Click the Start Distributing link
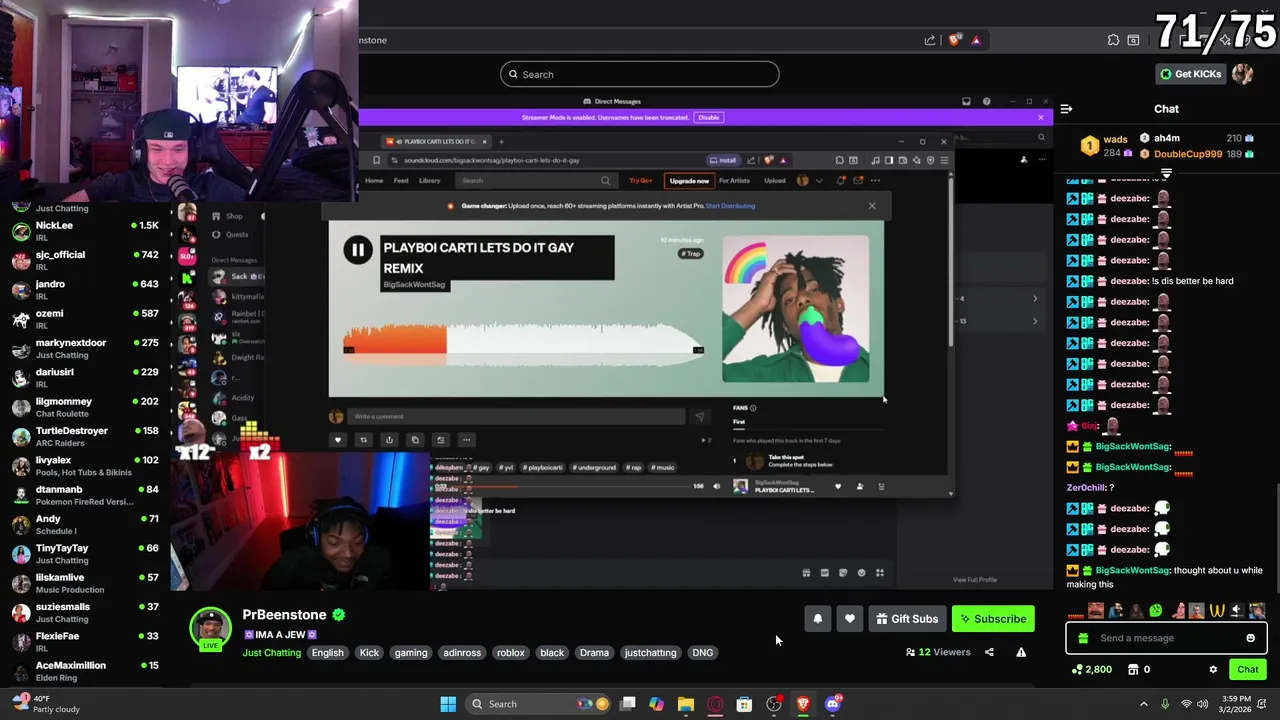Screen dimensions: 1280x720 (x=730, y=206)
